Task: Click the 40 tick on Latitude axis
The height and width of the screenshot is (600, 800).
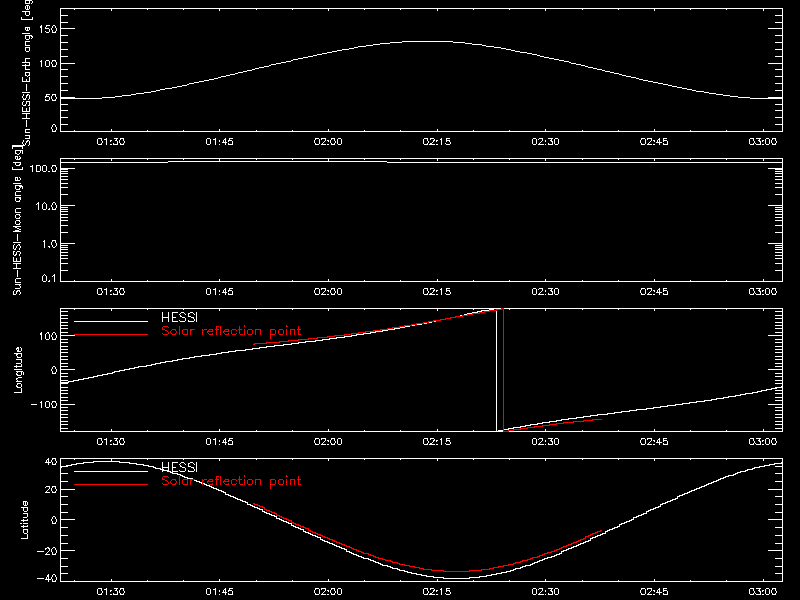Action: click(52, 462)
